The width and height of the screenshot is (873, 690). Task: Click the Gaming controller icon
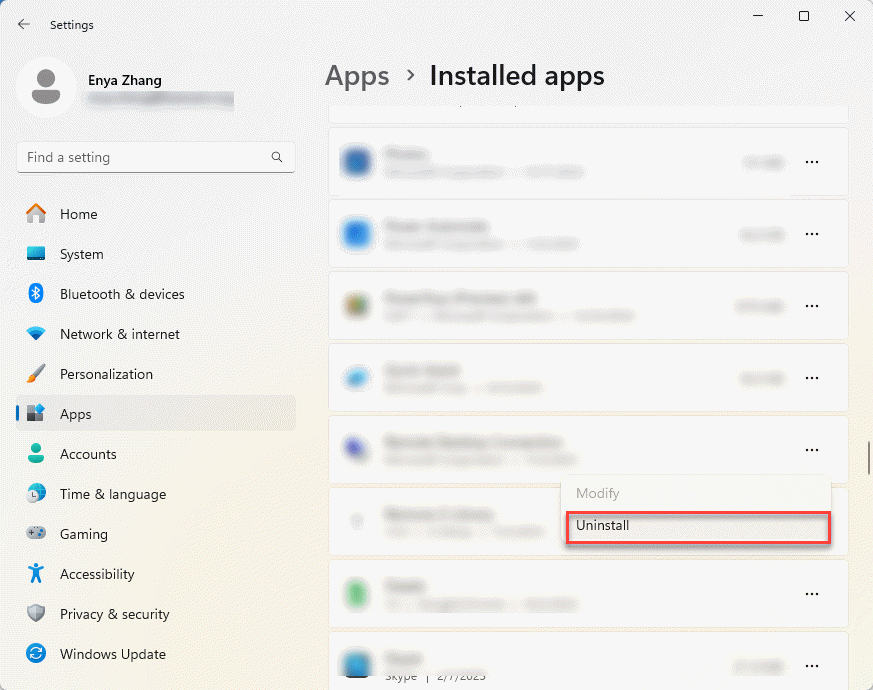coord(36,534)
